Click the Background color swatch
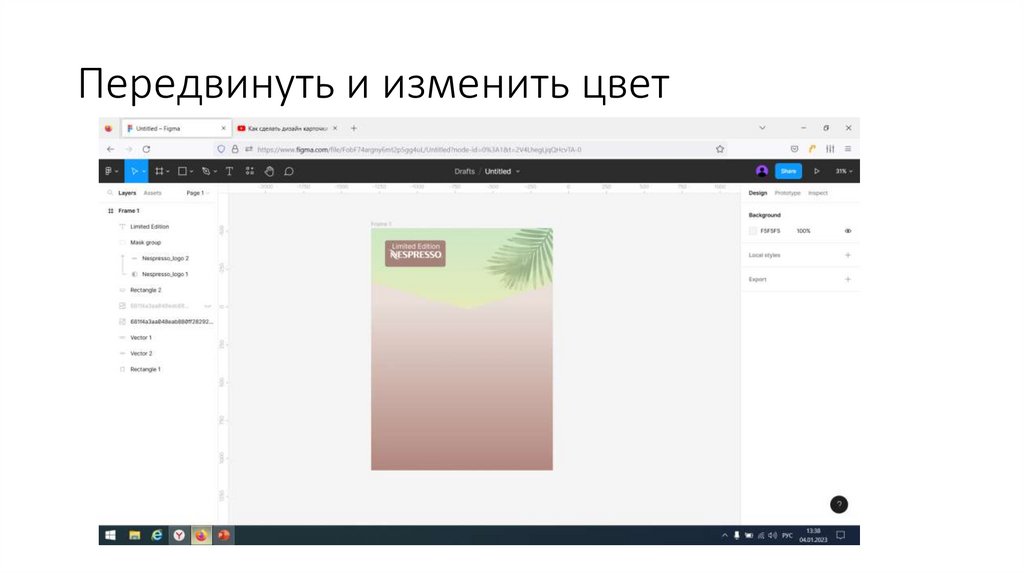Image resolution: width=1024 pixels, height=574 pixels. (752, 231)
